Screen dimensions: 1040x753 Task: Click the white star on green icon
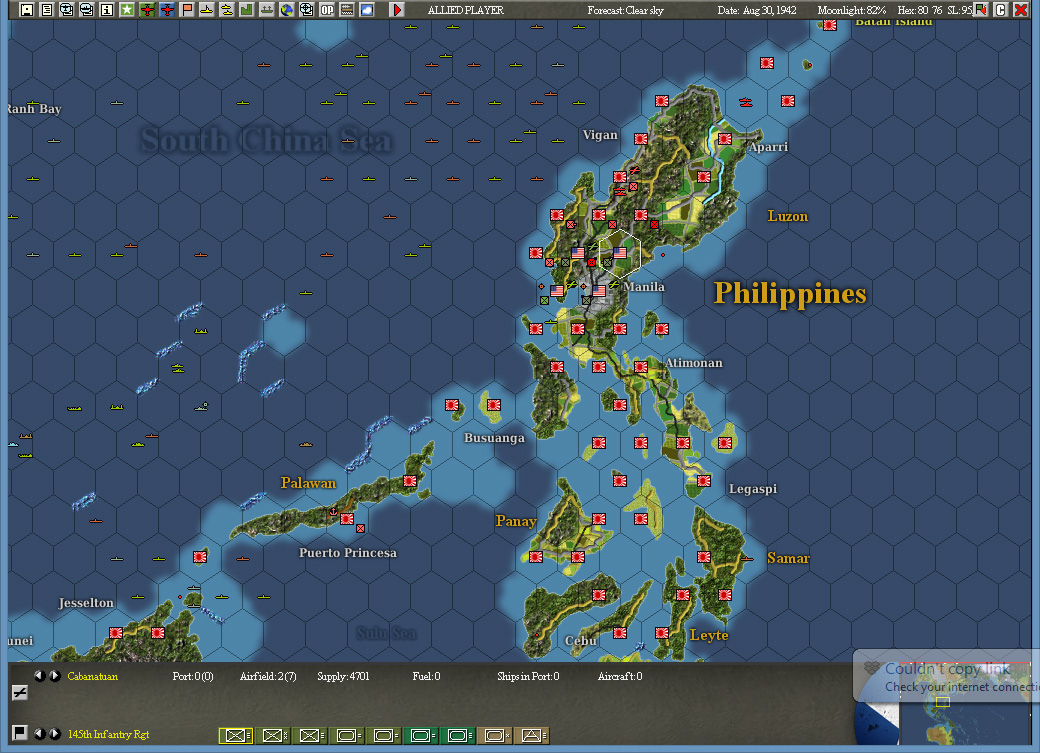pos(127,9)
